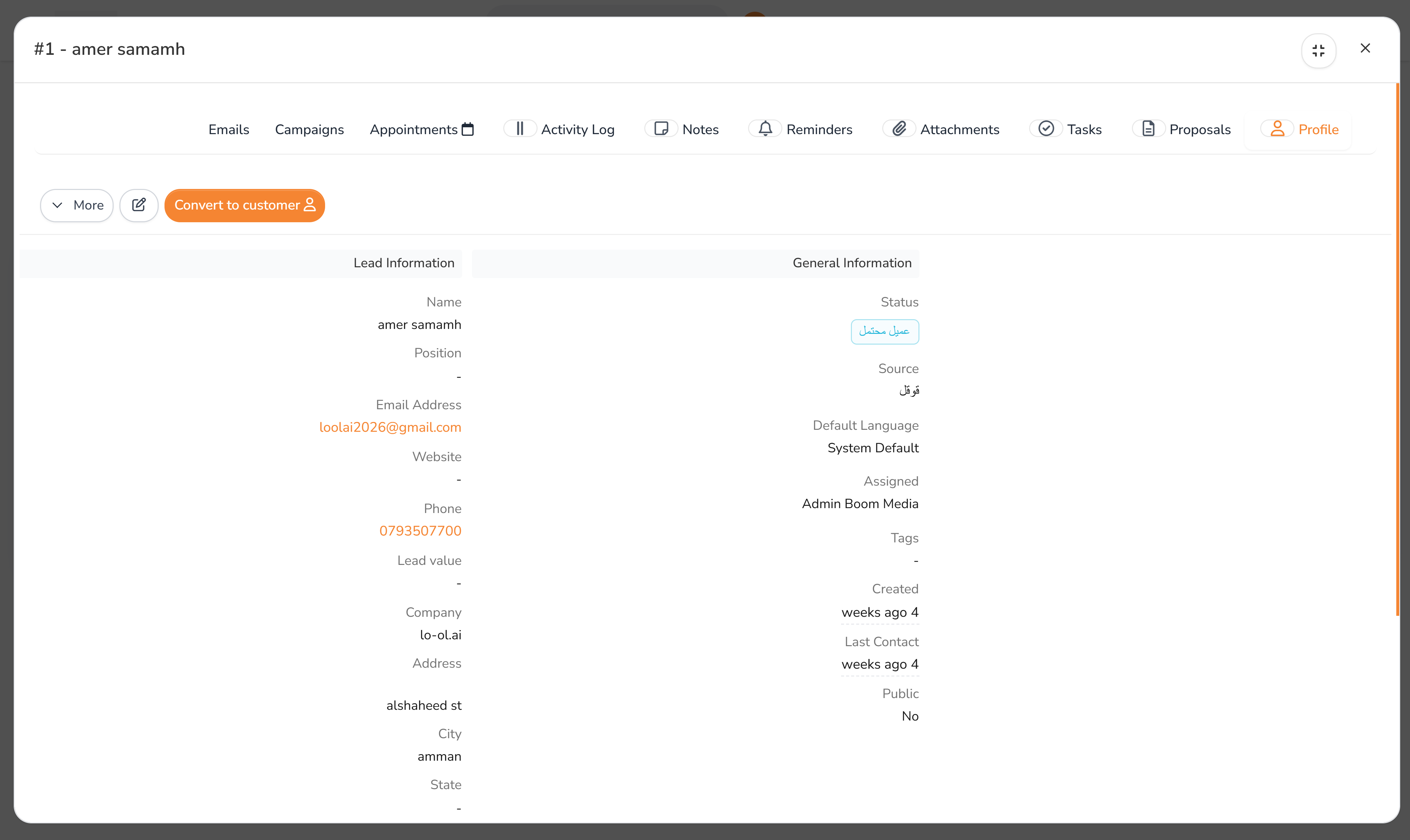Click the compress view icon near the title

tap(1318, 50)
